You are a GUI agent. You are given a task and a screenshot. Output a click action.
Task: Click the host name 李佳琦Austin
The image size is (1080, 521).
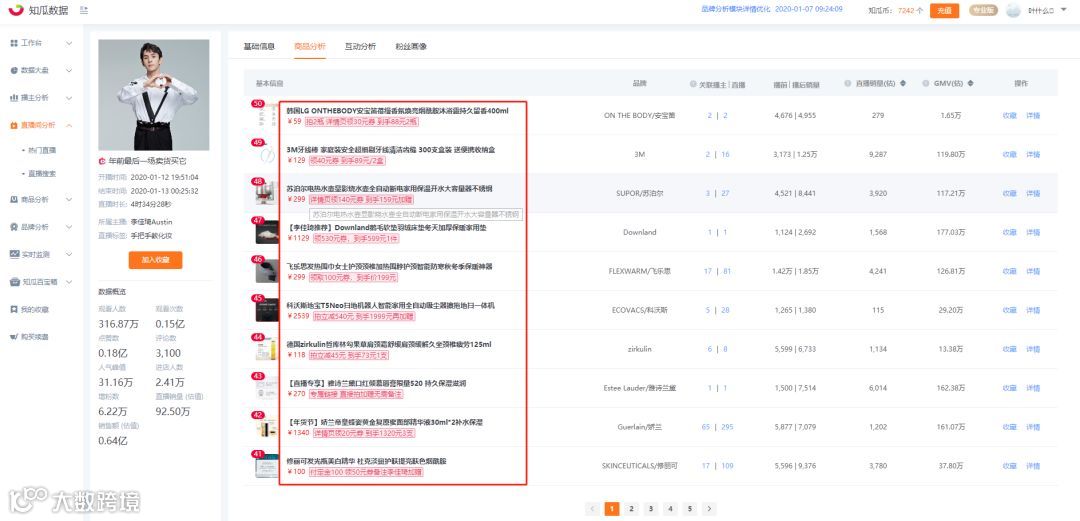pyautogui.click(x=152, y=222)
